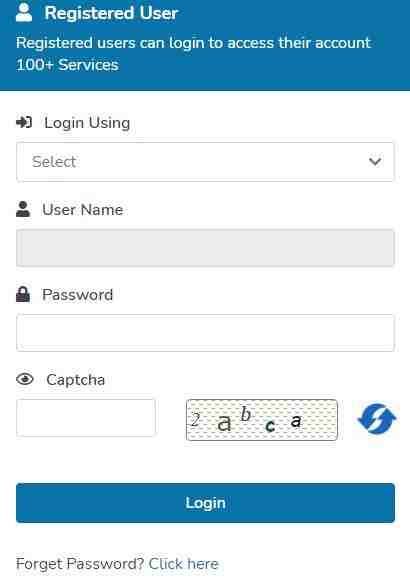Click the Password label text

pyautogui.click(x=78, y=295)
